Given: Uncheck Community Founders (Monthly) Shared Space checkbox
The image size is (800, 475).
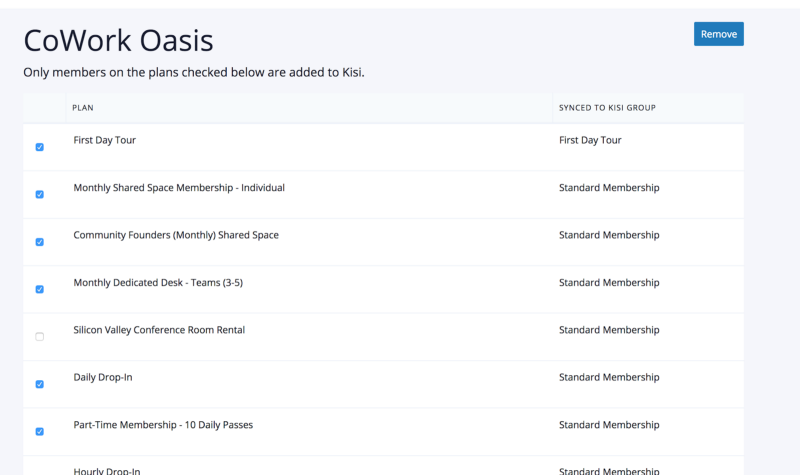Looking at the screenshot, I should [39, 242].
